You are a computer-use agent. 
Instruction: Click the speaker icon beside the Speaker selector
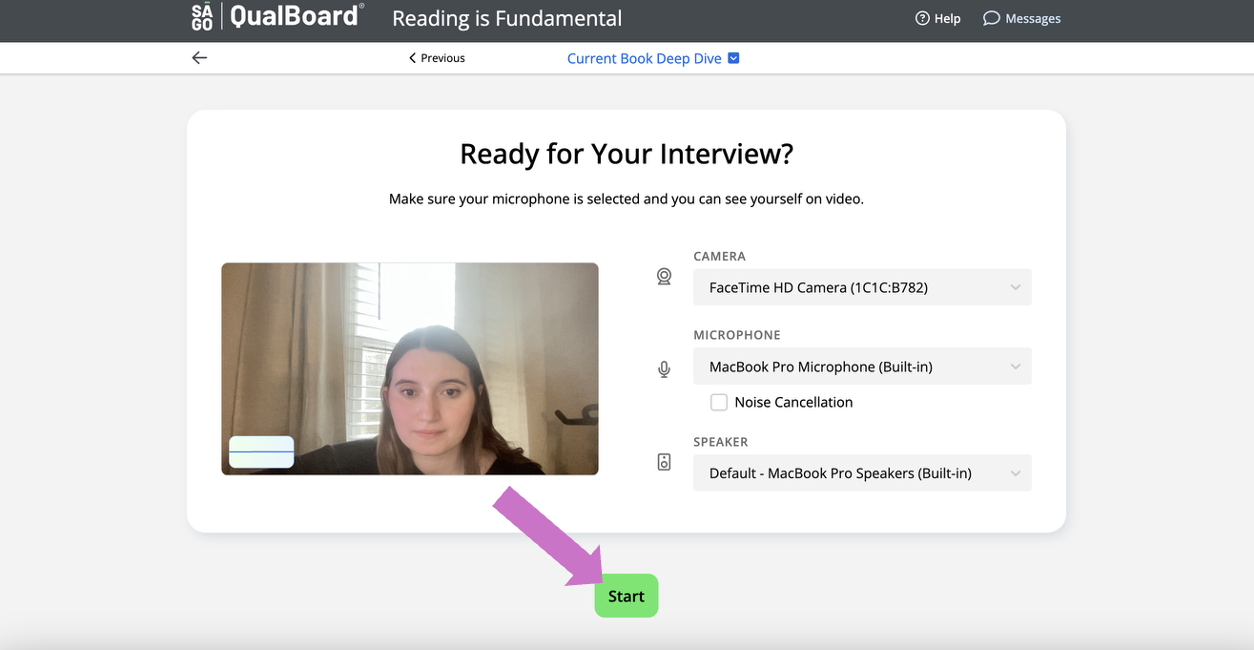(x=663, y=461)
